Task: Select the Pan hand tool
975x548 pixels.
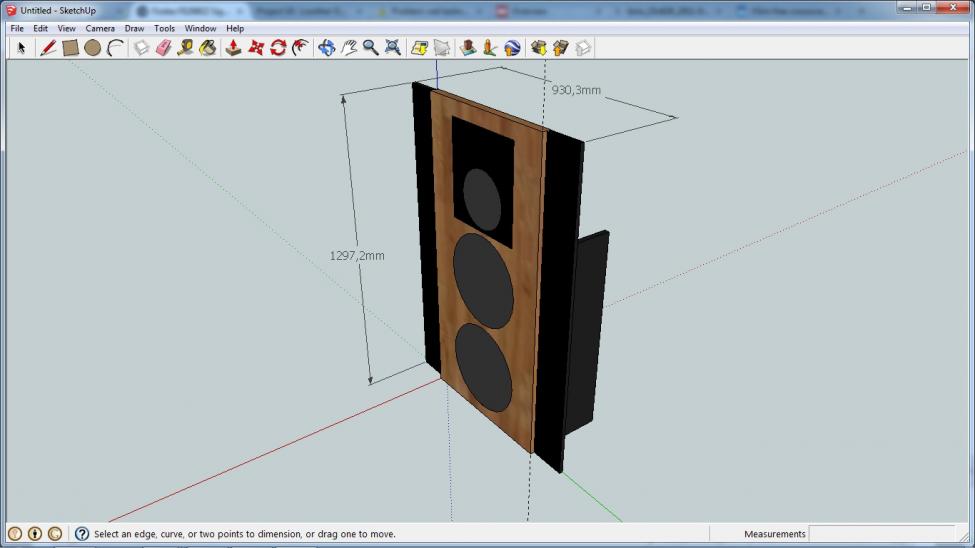Action: 349,48
